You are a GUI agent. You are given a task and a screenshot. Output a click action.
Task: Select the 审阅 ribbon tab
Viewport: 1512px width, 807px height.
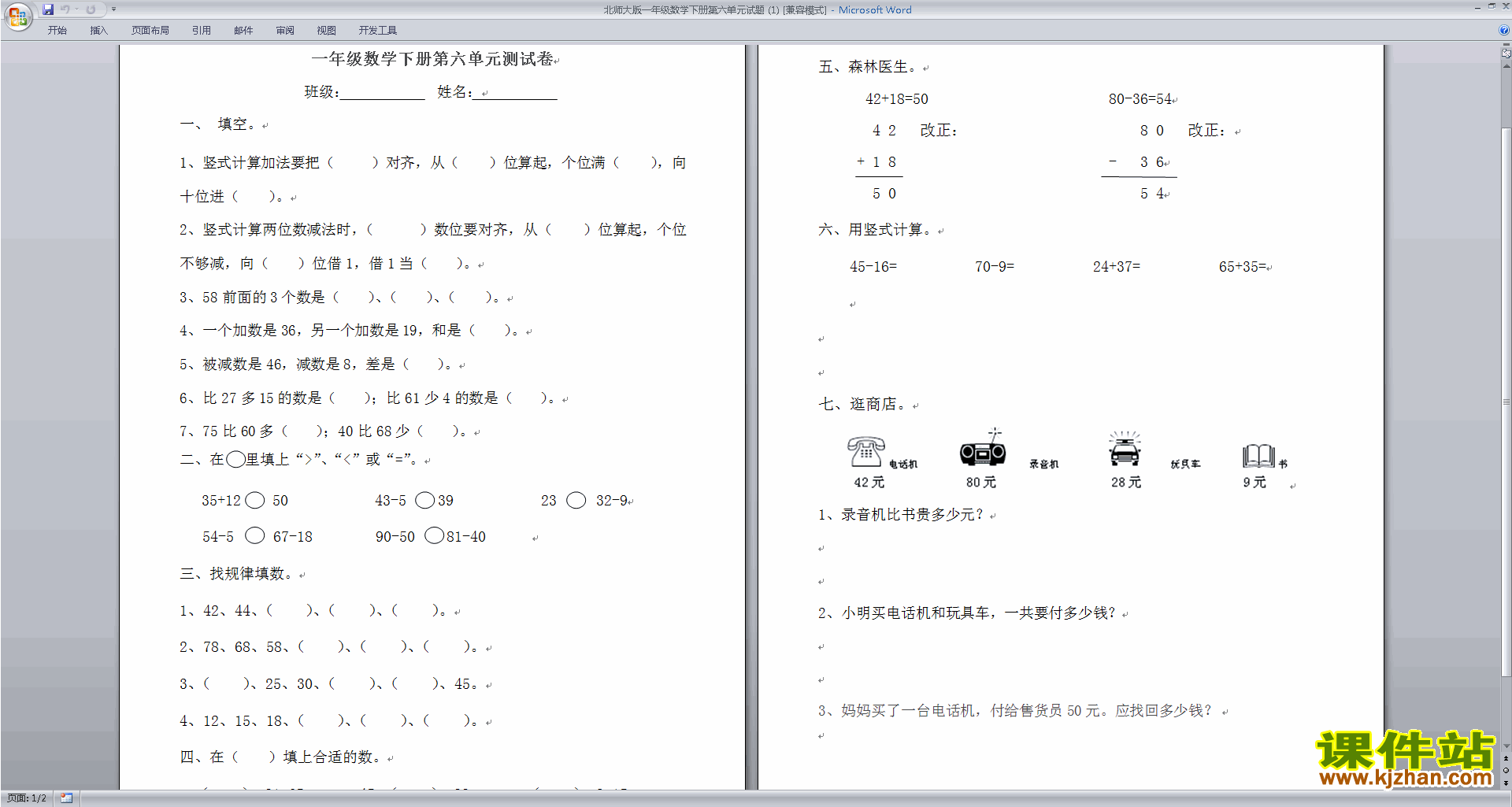[285, 30]
